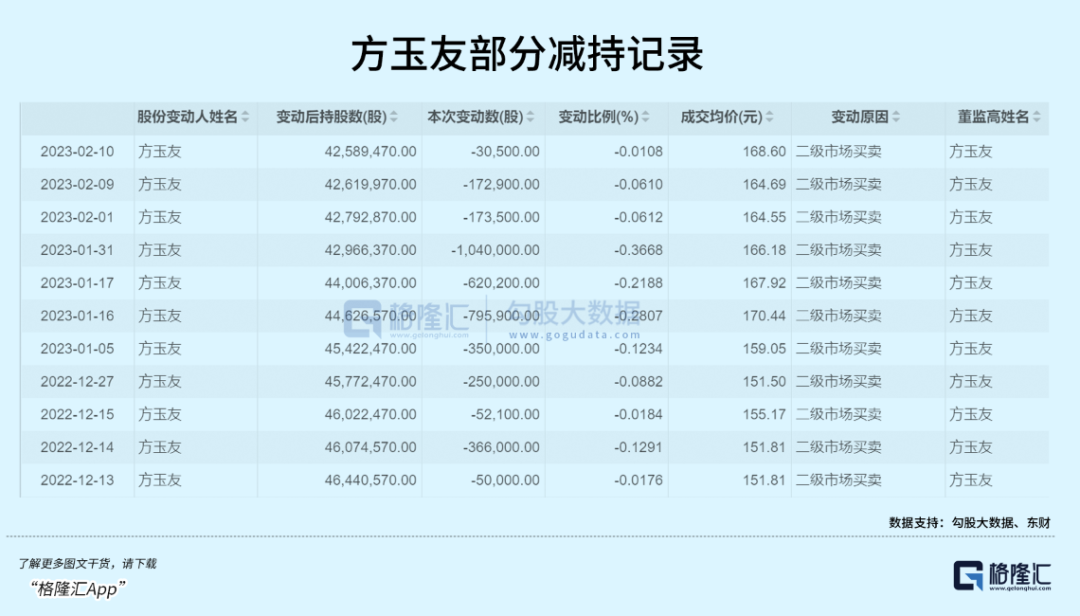Click the title 方玉友部分减持记录
This screenshot has width=1080, height=616.
[528, 54]
